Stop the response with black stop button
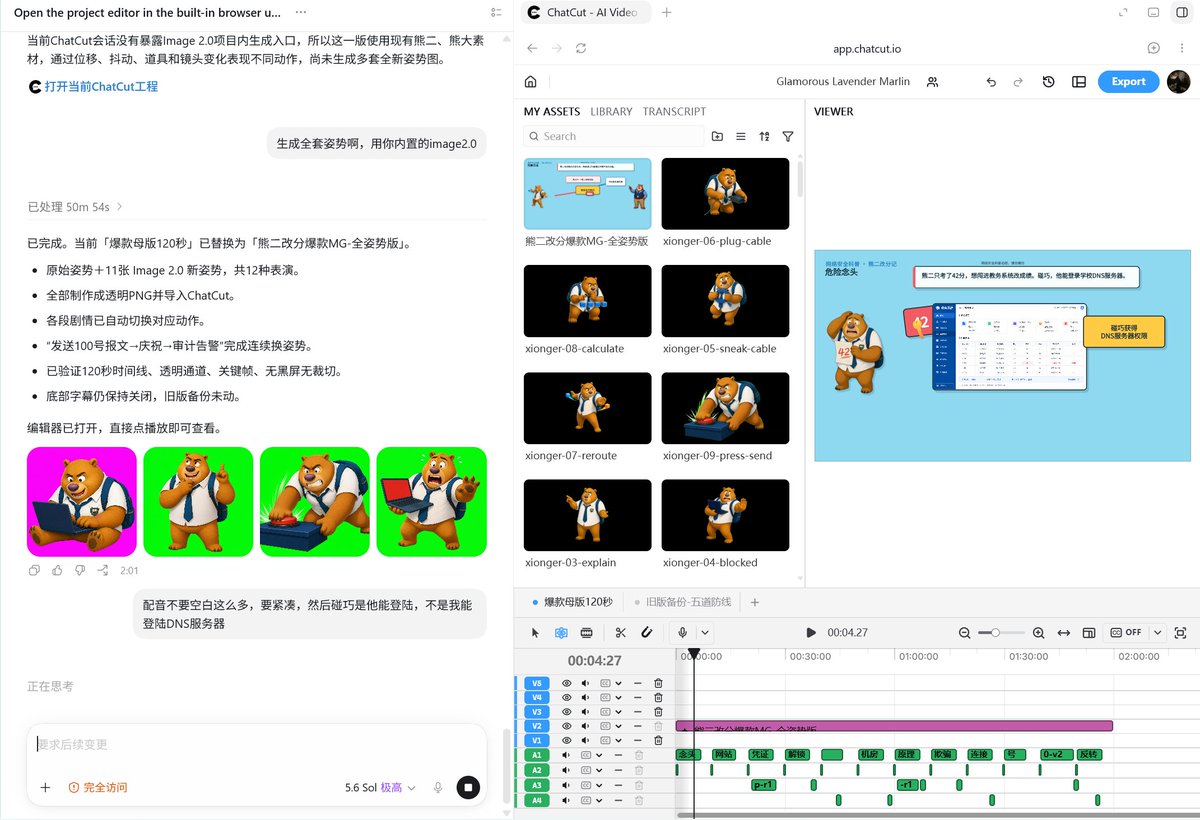 (467, 787)
